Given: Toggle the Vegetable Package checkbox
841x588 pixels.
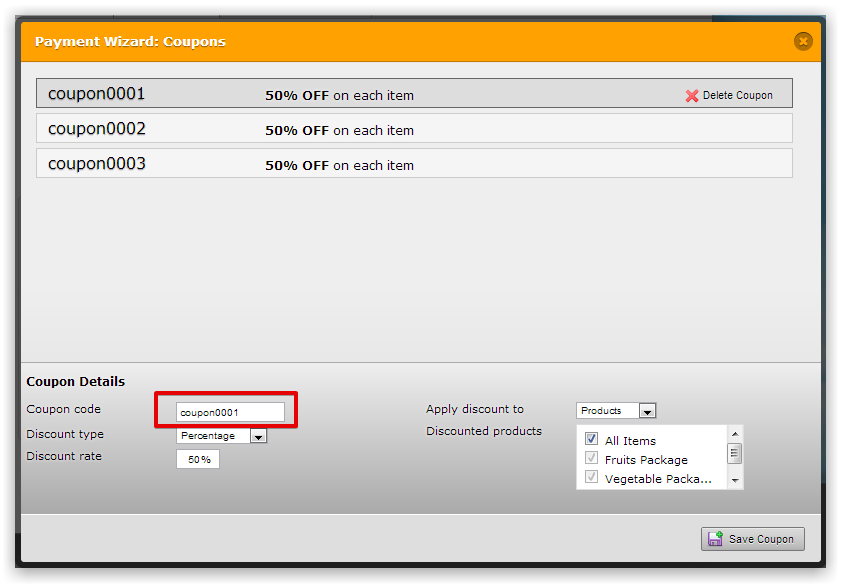Looking at the screenshot, I should pyautogui.click(x=591, y=478).
